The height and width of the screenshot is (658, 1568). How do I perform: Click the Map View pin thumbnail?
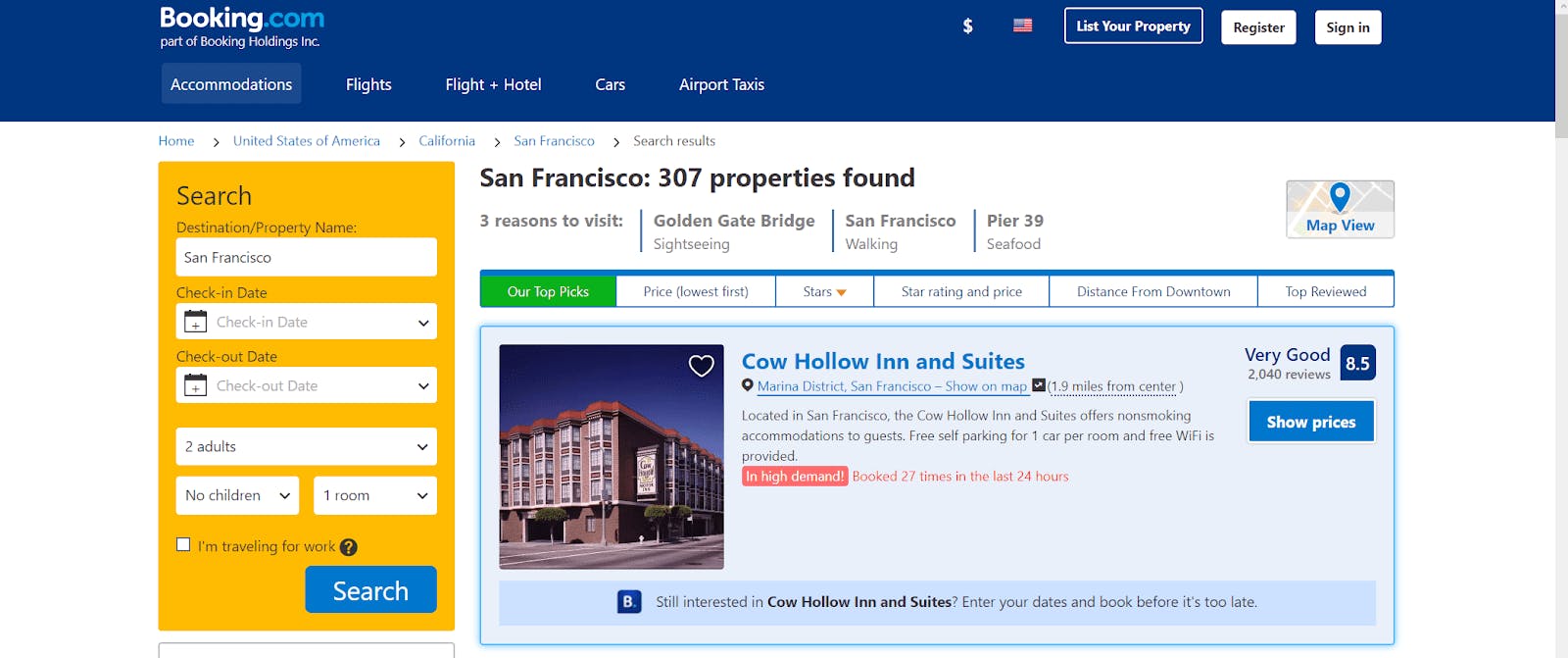click(x=1340, y=209)
